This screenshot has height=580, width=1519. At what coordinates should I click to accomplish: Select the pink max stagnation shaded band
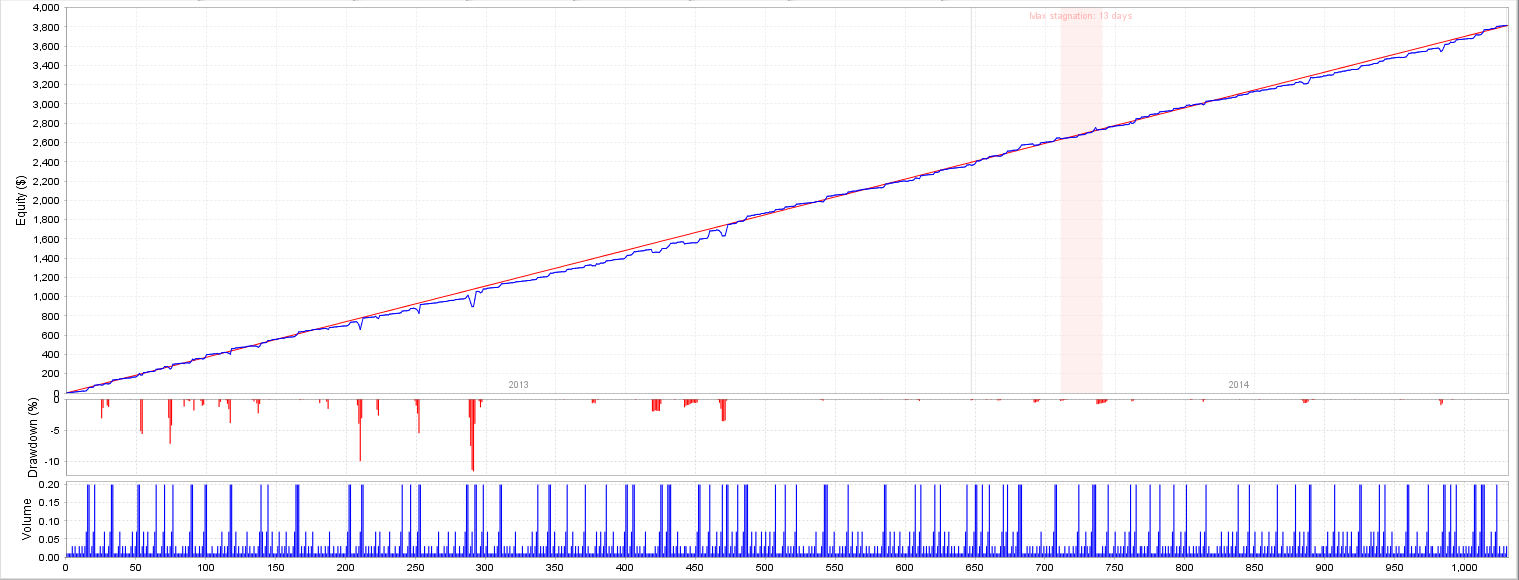tap(1081, 200)
